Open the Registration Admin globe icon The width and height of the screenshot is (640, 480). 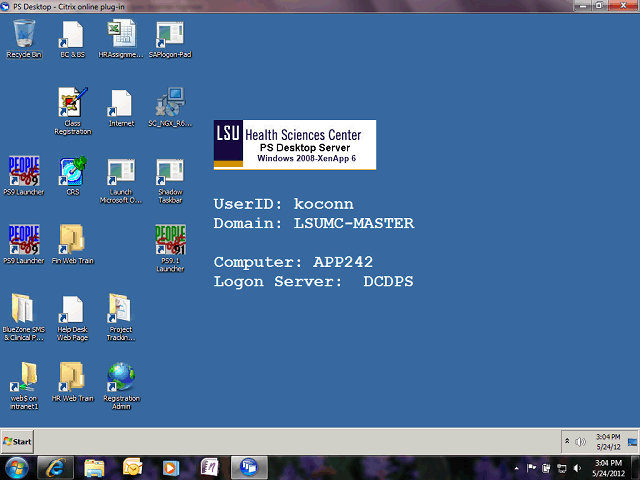[121, 386]
